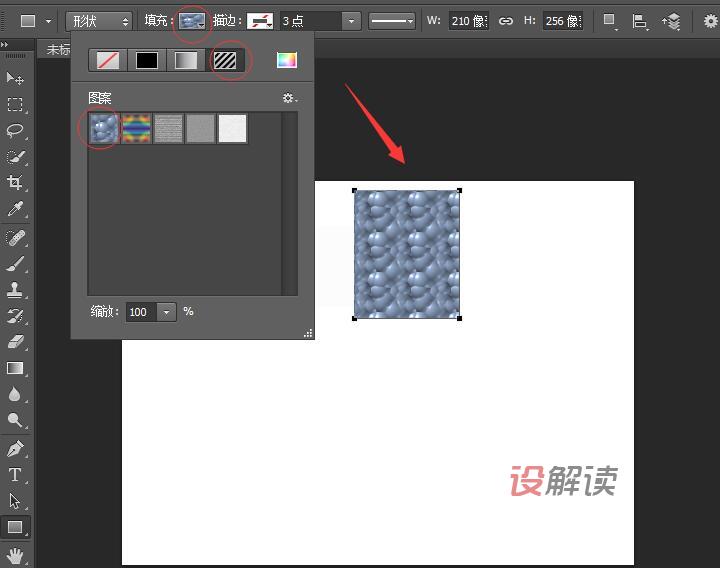Activate the Eraser tool
Image resolution: width=720 pixels, height=568 pixels.
[15, 342]
